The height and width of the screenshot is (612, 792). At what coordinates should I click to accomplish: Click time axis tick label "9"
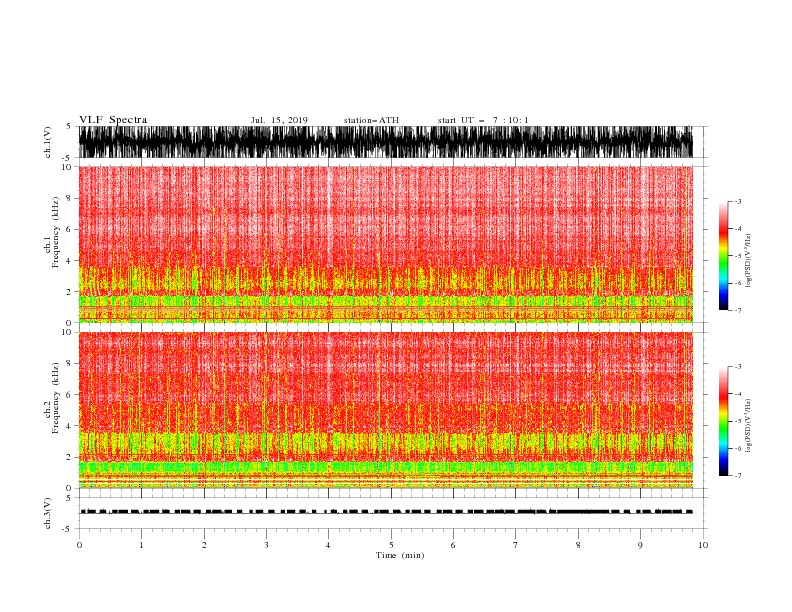pyautogui.click(x=640, y=545)
